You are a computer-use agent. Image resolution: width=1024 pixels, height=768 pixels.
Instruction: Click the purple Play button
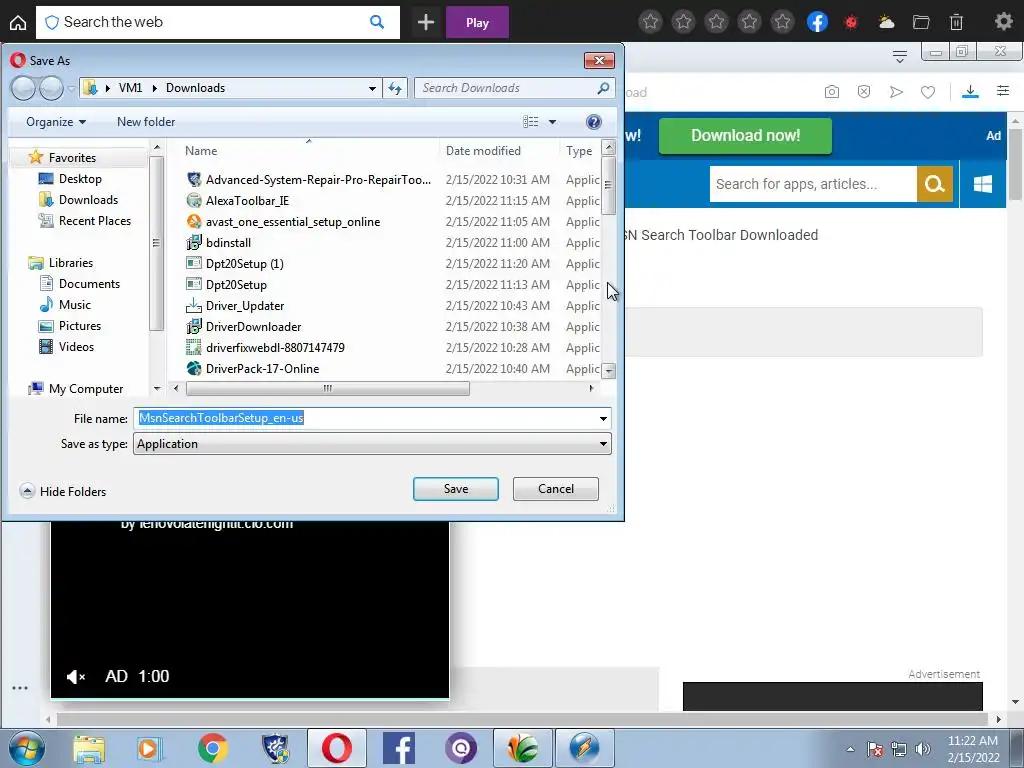point(477,22)
